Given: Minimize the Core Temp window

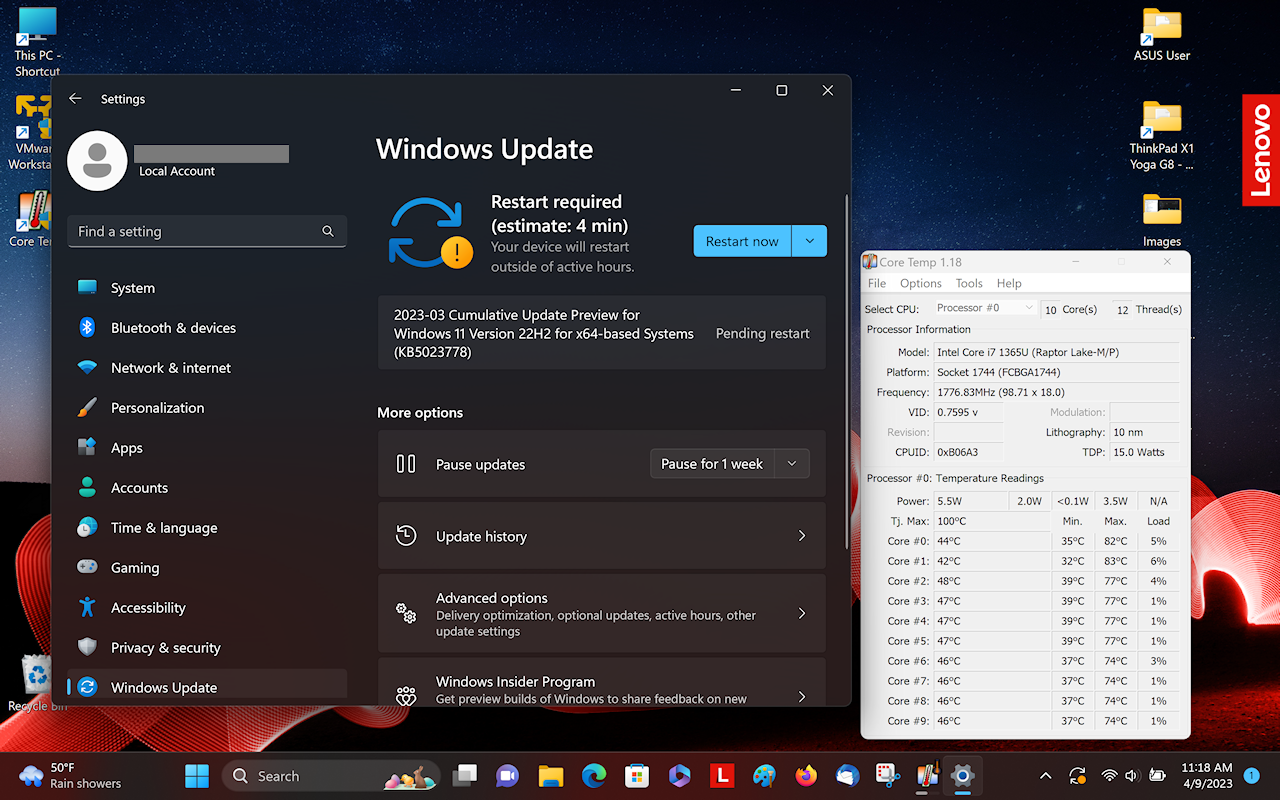Looking at the screenshot, I should 1076,262.
